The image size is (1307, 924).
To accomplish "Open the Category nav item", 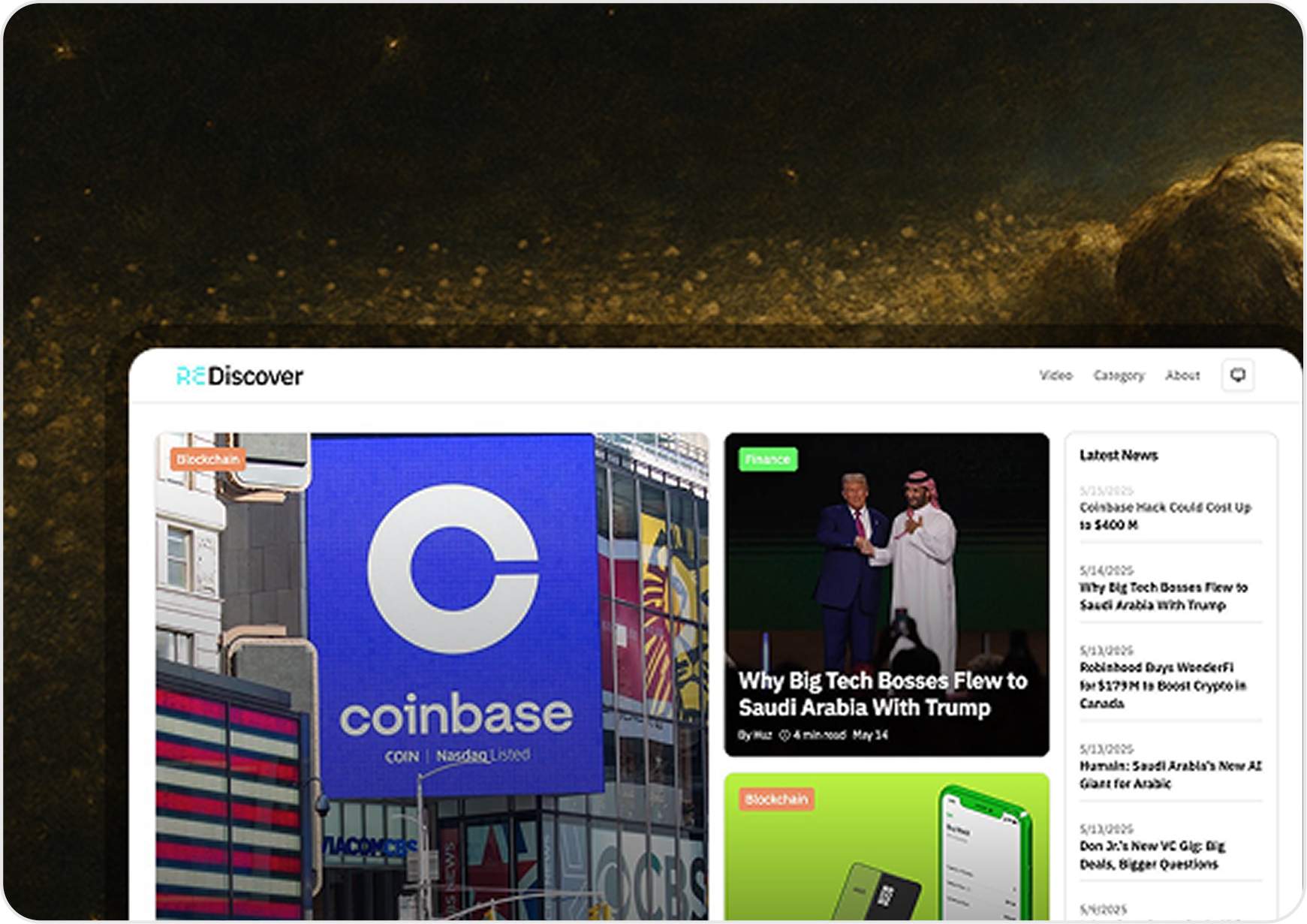I will (x=1119, y=375).
